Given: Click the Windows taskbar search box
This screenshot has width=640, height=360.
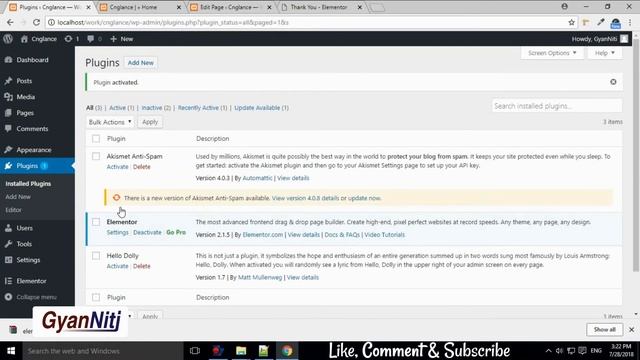Looking at the screenshot, I should tap(103, 351).
